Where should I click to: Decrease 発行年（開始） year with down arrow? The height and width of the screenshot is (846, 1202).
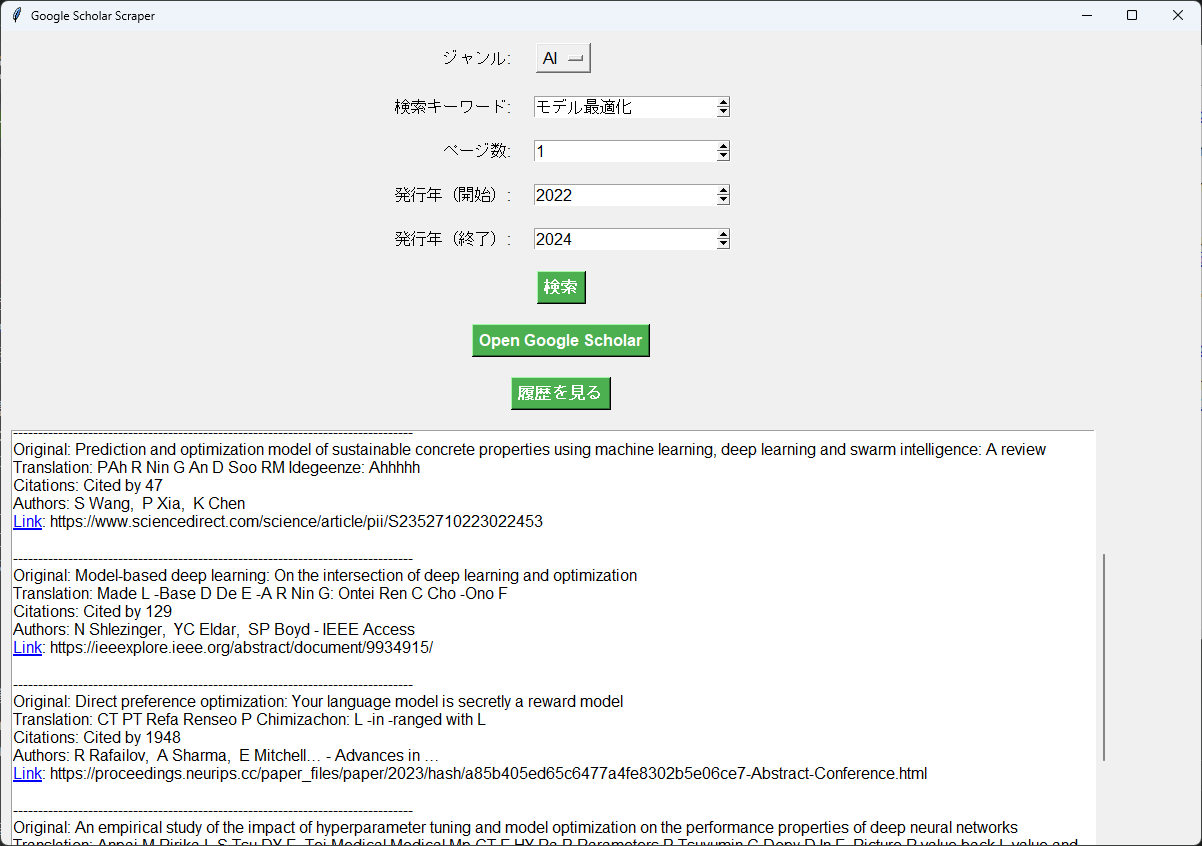723,200
